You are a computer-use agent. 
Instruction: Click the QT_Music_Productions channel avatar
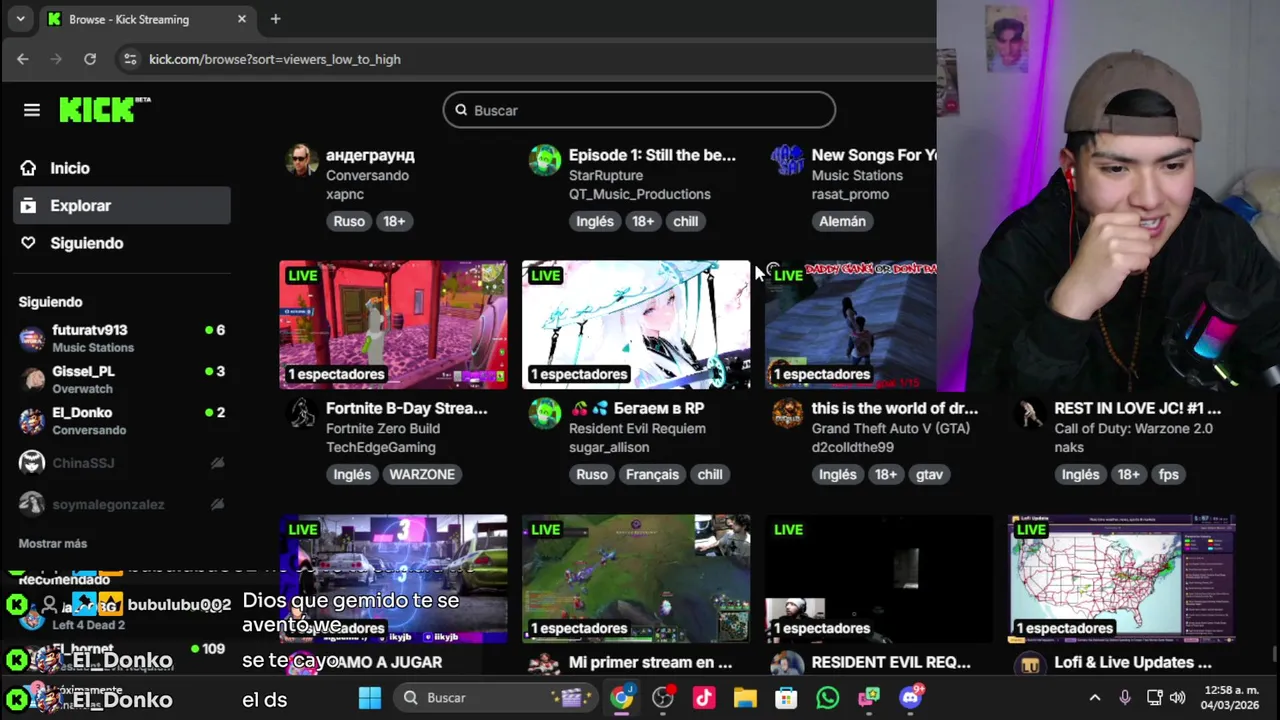click(x=545, y=160)
